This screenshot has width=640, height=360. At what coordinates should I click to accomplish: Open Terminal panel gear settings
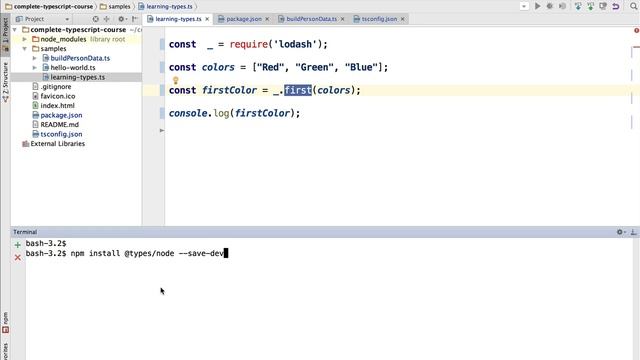[x=621, y=232]
